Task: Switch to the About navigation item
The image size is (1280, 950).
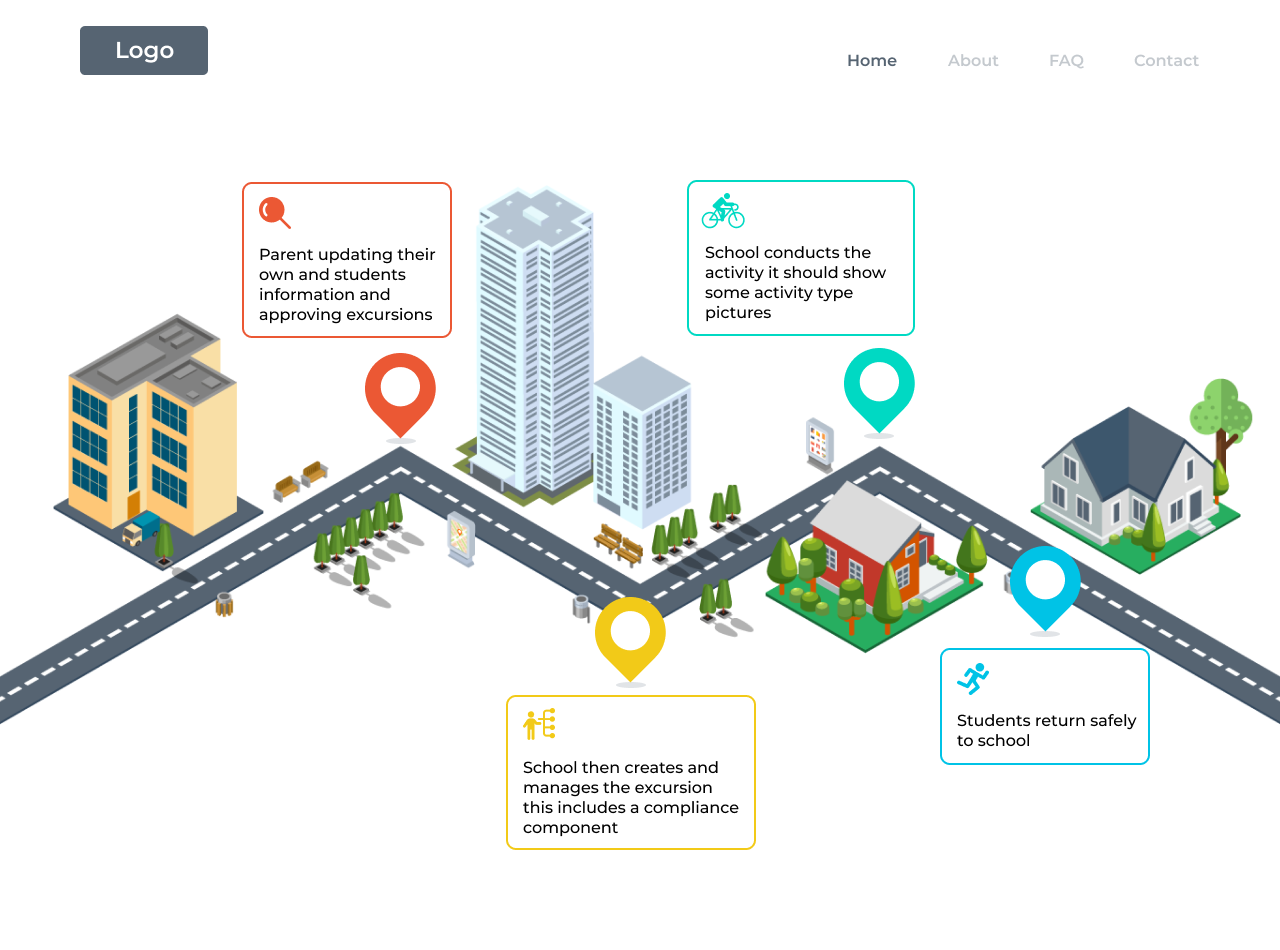Action: click(x=972, y=60)
